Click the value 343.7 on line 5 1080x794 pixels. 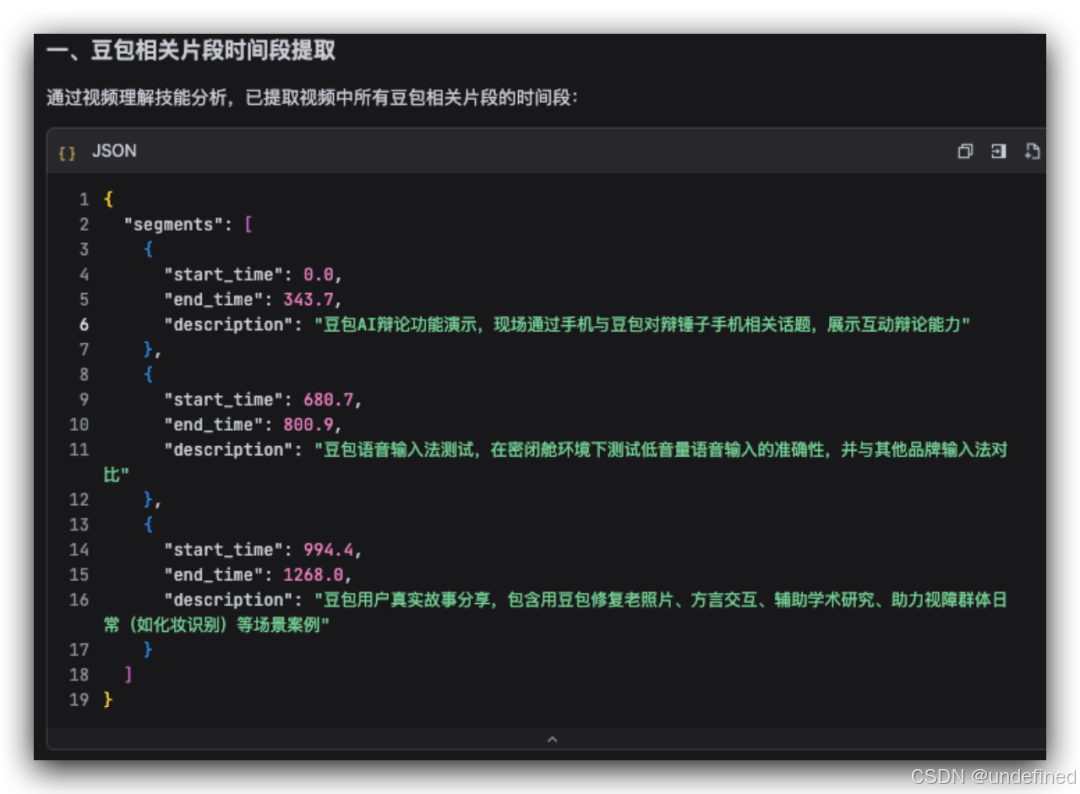(x=309, y=300)
